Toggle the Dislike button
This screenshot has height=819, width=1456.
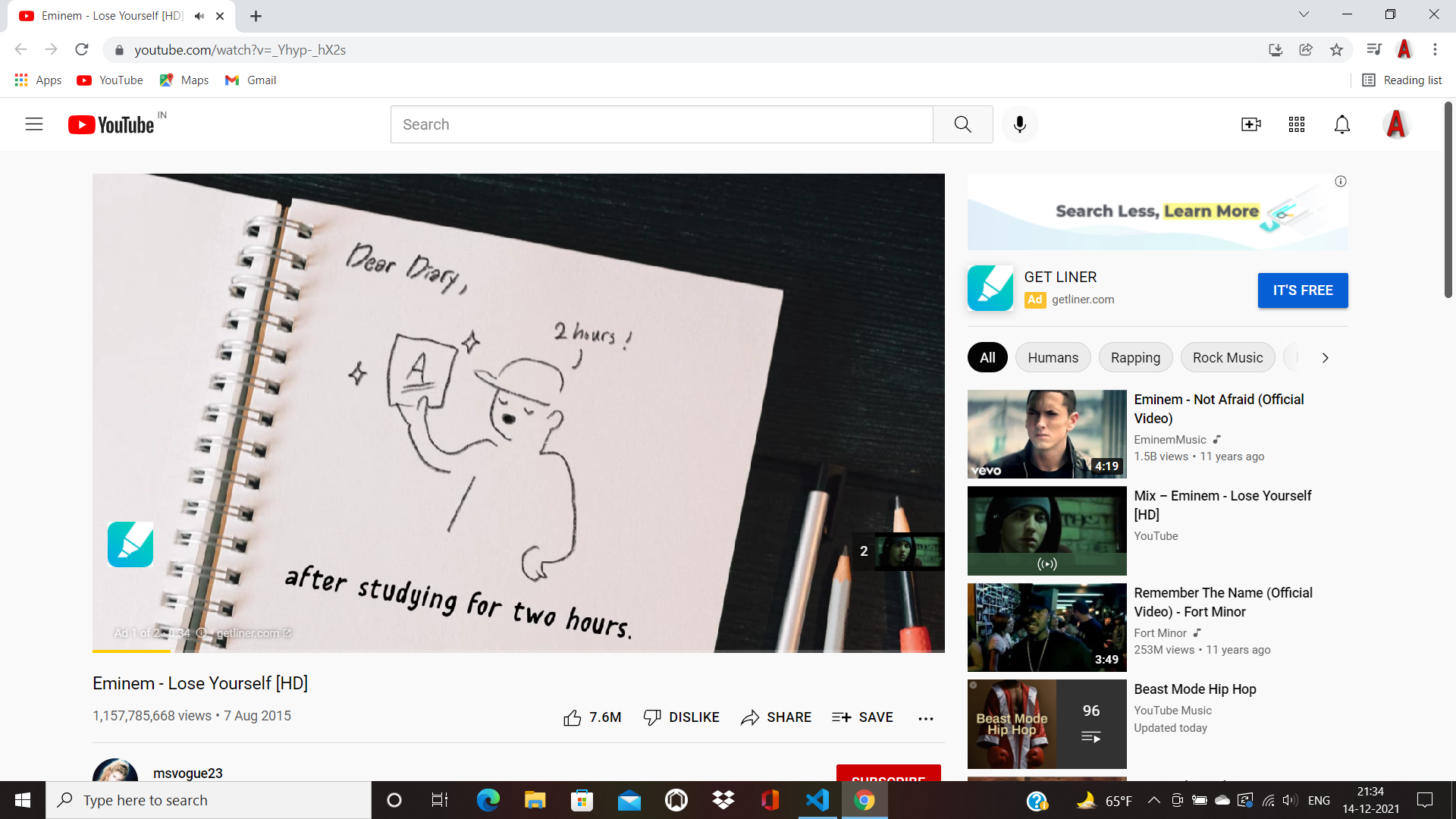click(681, 717)
